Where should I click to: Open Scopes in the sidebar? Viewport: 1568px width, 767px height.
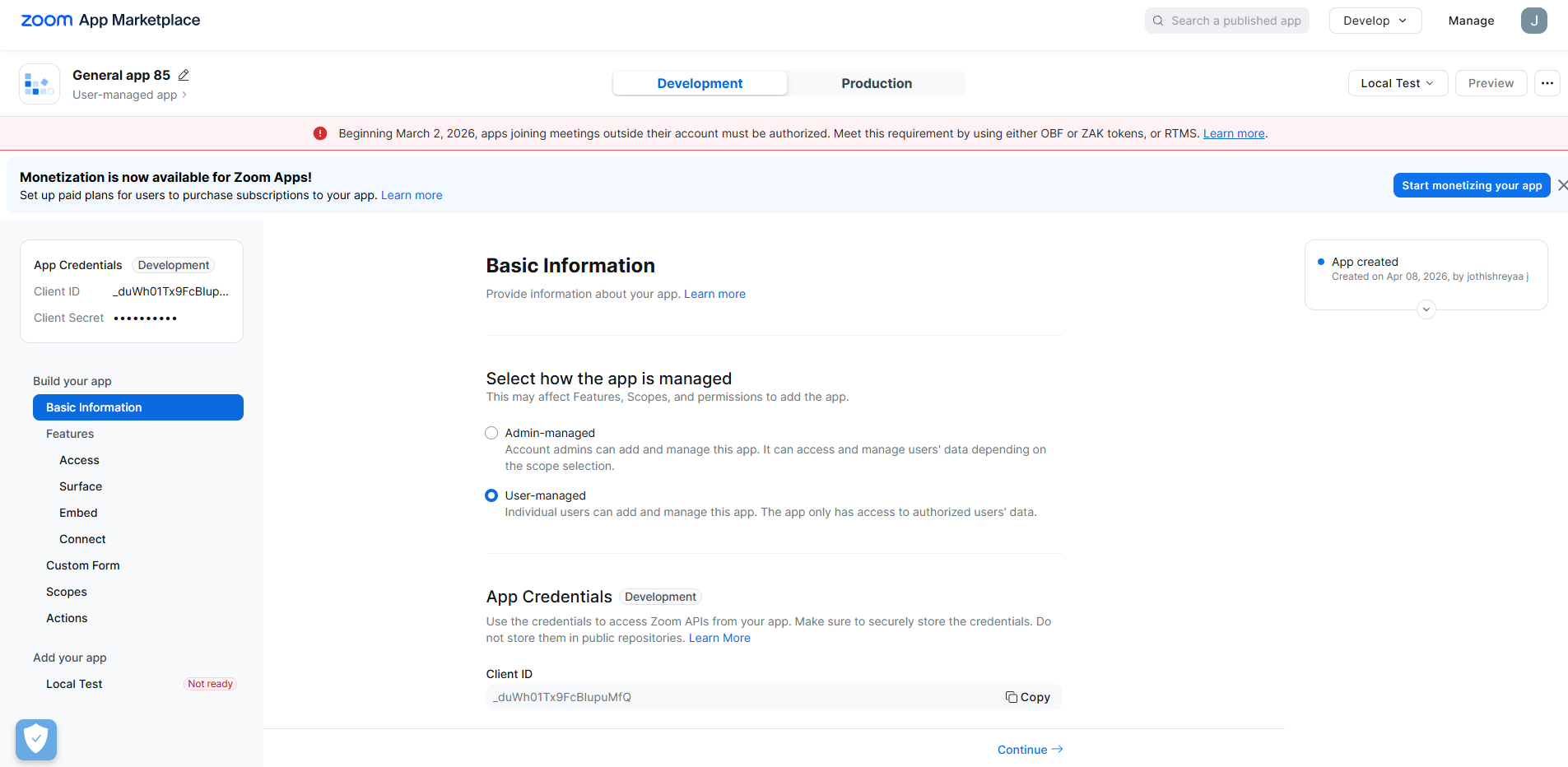click(x=67, y=592)
